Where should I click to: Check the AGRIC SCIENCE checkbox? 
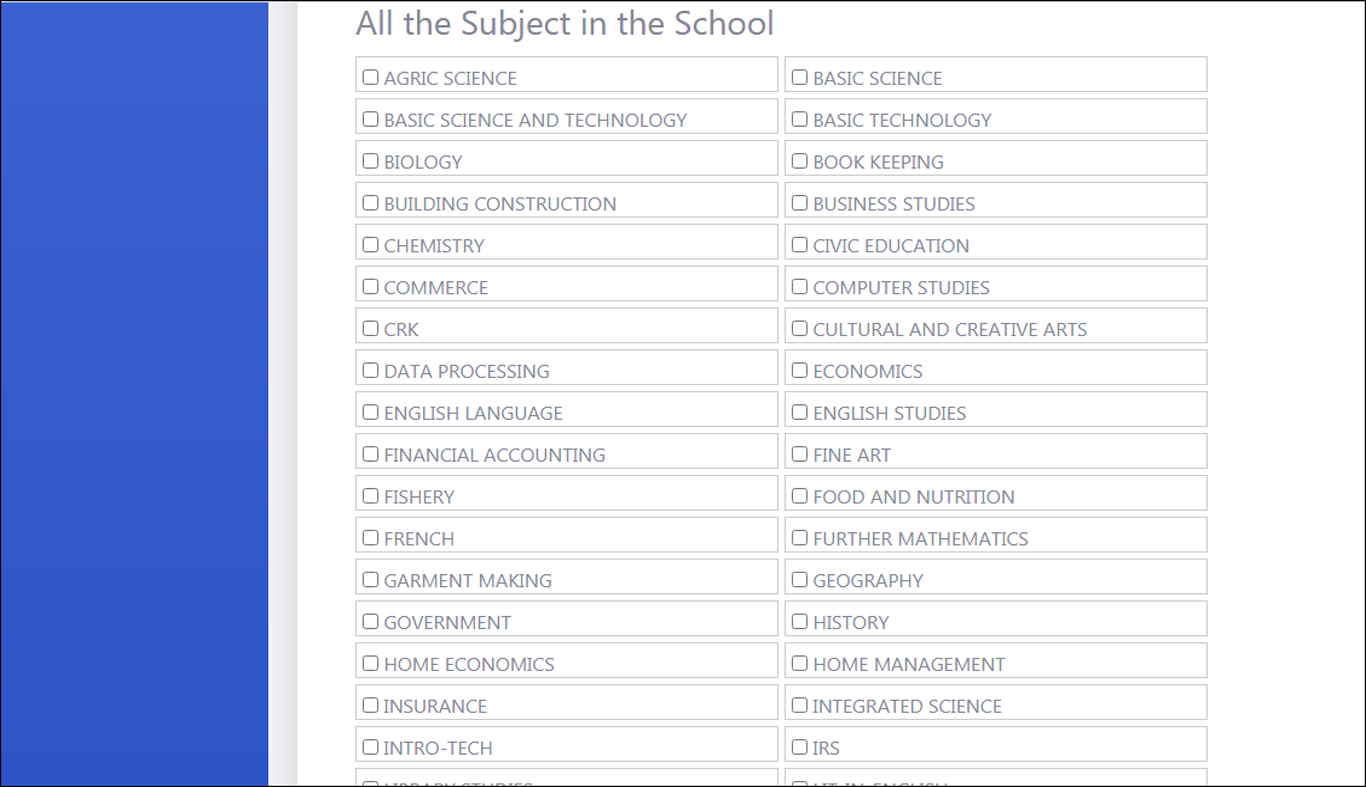pos(370,77)
